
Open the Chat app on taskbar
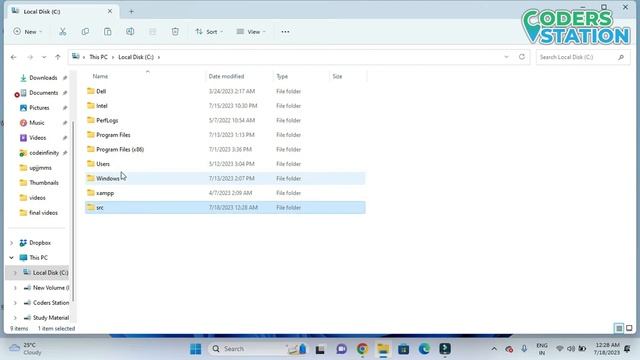pos(342,349)
